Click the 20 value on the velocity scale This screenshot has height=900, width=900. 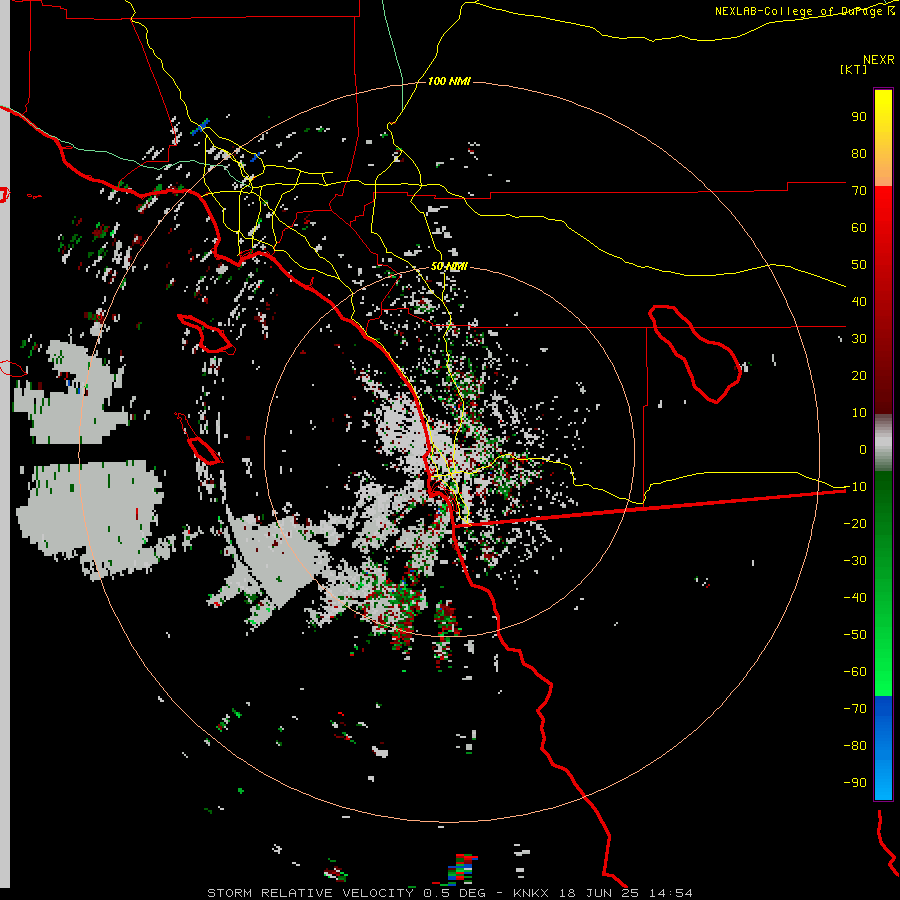(859, 375)
